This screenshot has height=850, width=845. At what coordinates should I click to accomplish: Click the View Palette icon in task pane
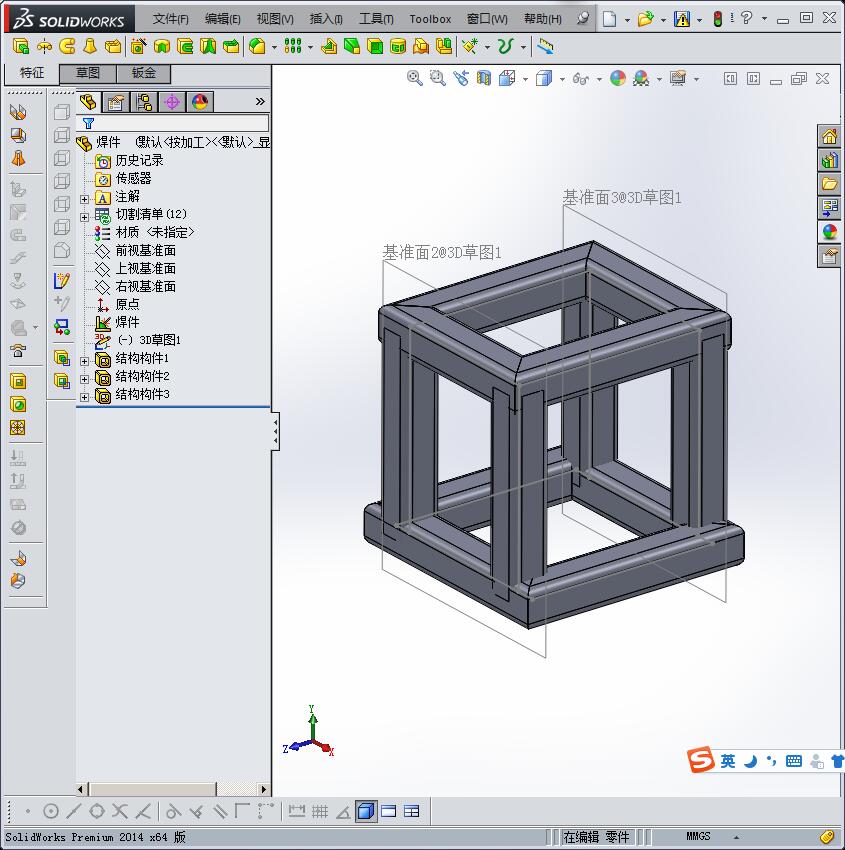pos(829,208)
